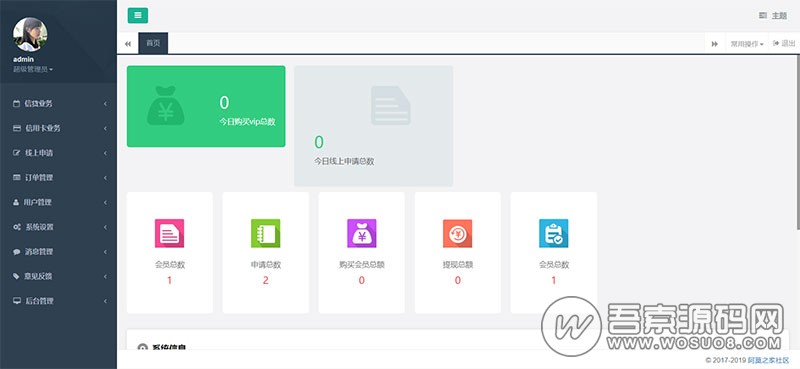This screenshot has height=369, width=800.
Task: Click the money bag icon on green card
Action: [x=166, y=106]
